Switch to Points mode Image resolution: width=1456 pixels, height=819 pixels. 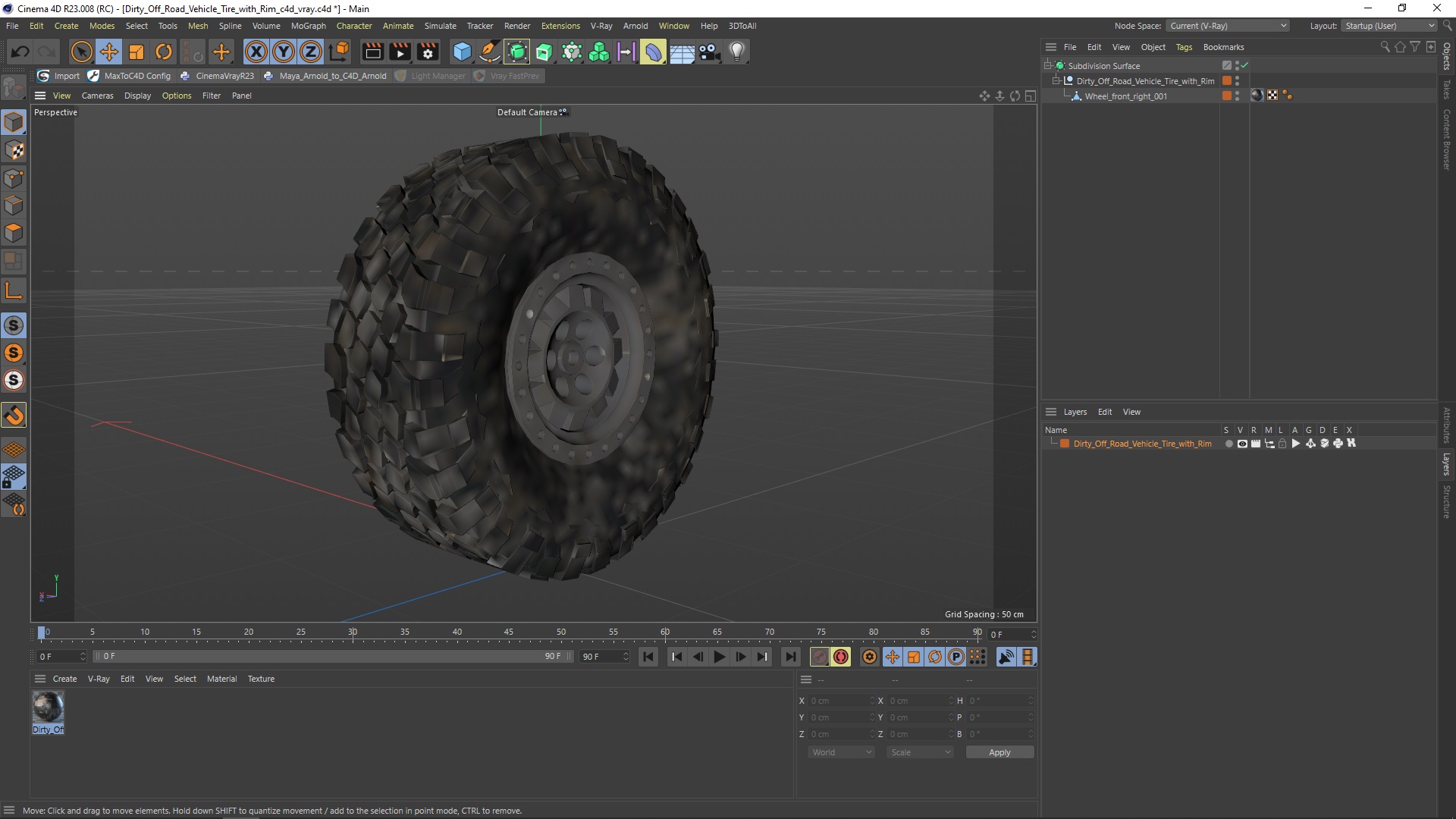point(14,178)
